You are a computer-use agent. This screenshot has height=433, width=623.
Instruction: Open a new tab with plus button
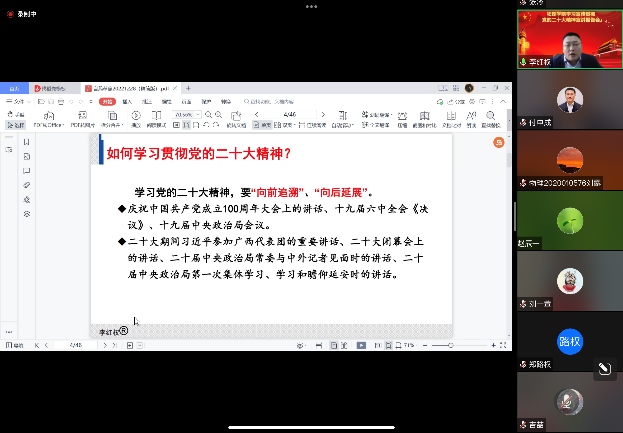(x=188, y=88)
